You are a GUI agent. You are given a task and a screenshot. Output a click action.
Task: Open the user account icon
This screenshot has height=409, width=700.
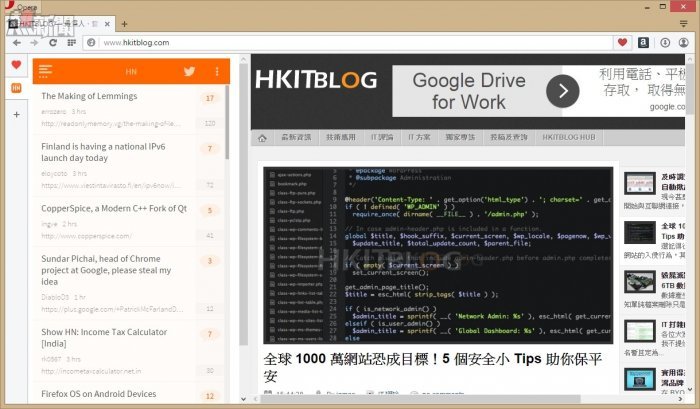point(683,42)
